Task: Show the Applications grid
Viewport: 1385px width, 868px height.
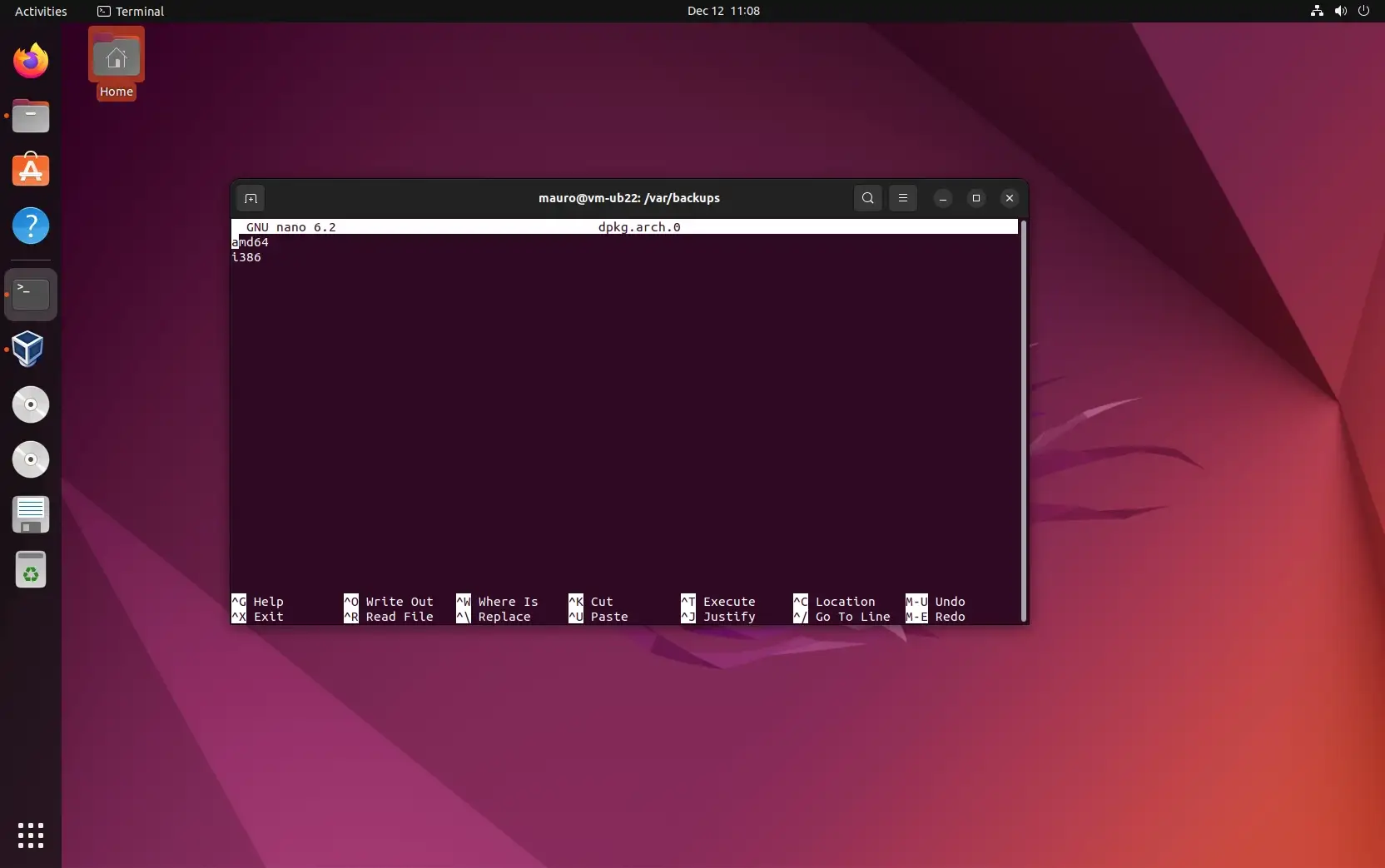Action: (x=30, y=836)
